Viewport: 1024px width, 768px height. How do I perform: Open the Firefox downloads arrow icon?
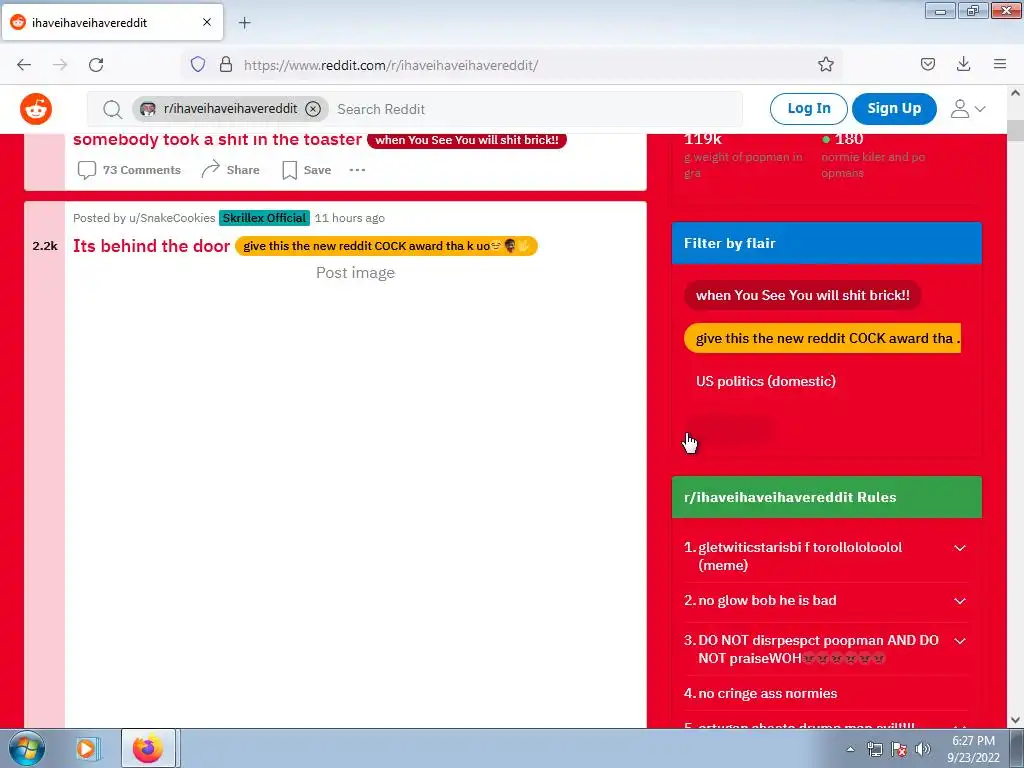963,64
